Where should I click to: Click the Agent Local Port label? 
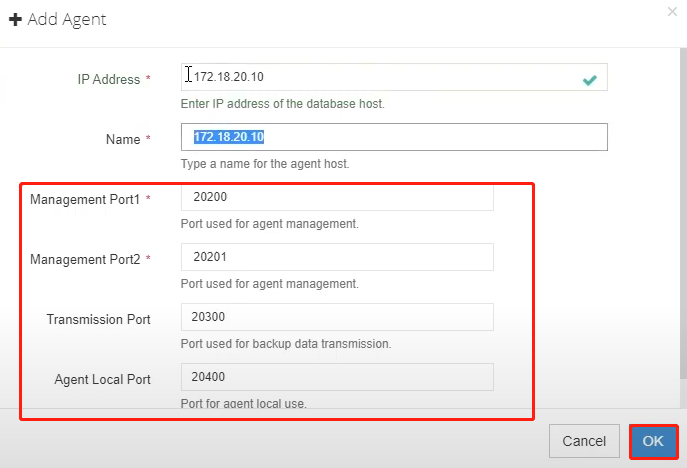coord(103,379)
